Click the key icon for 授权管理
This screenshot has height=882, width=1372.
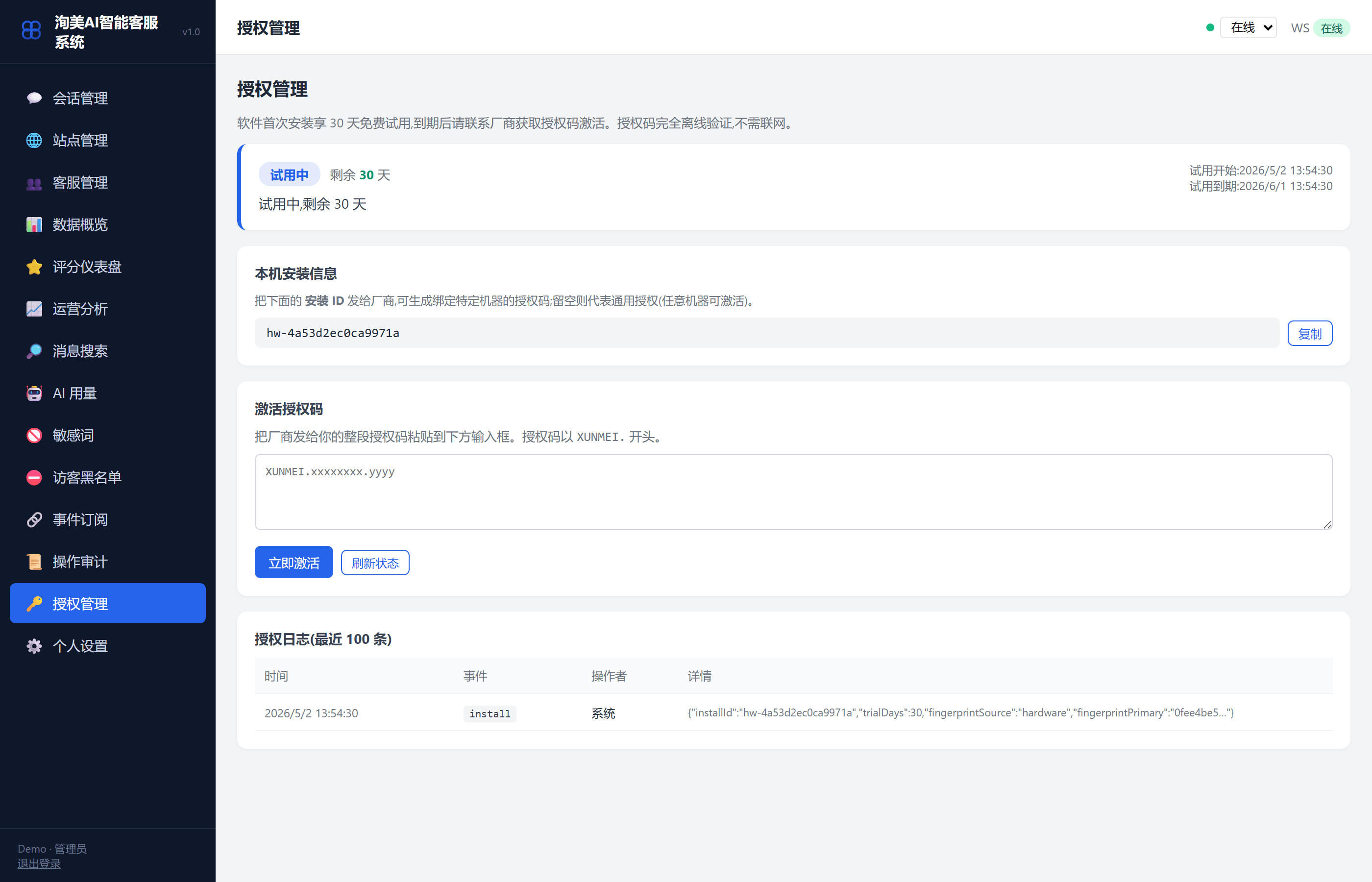(x=34, y=604)
